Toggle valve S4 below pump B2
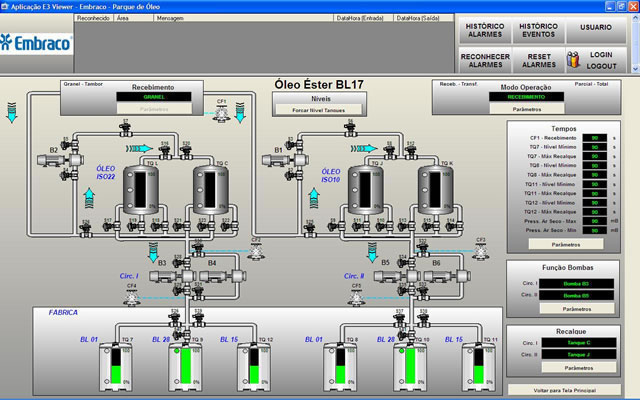640x400 pixels. pyautogui.click(x=69, y=176)
